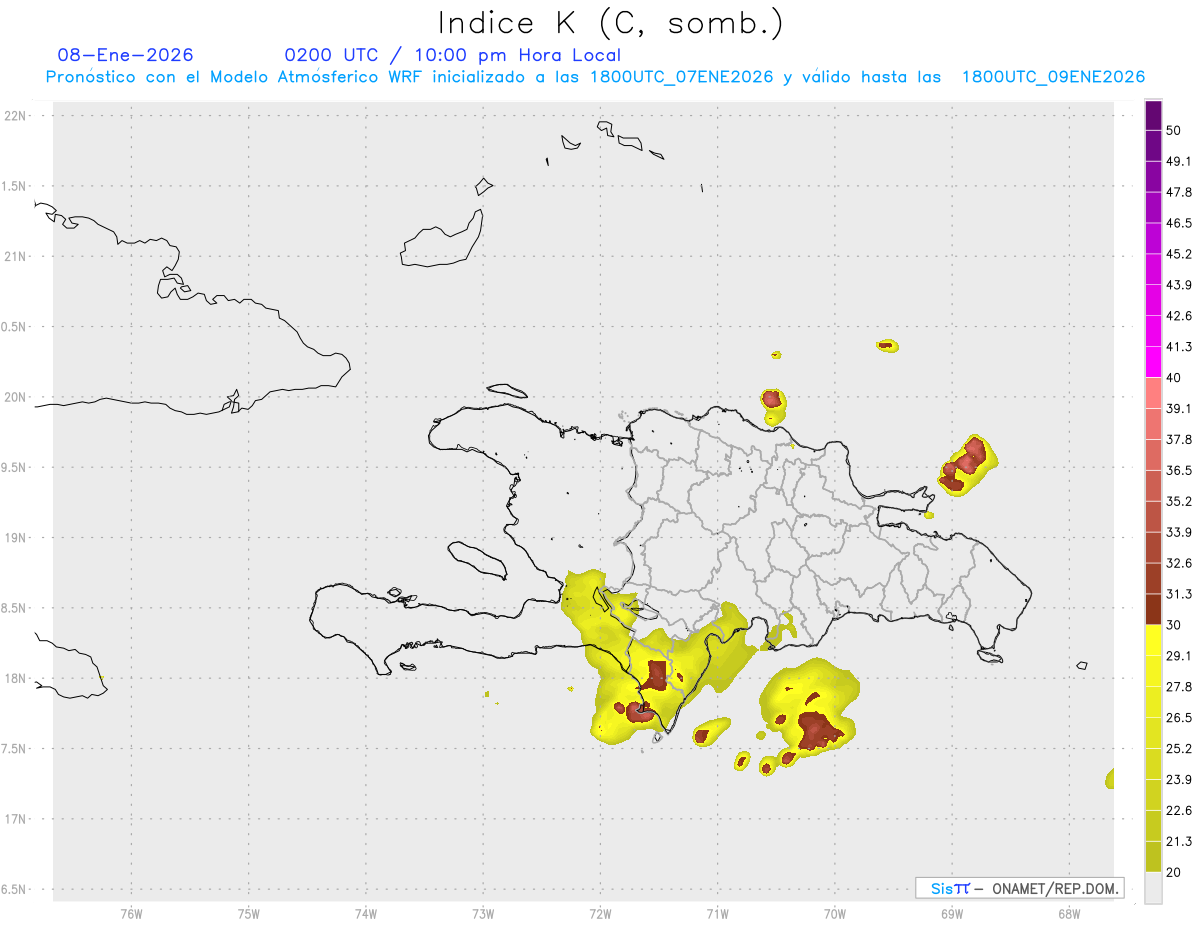Click the legend value '36.5'
The width and height of the screenshot is (1200, 927).
click(x=1179, y=470)
